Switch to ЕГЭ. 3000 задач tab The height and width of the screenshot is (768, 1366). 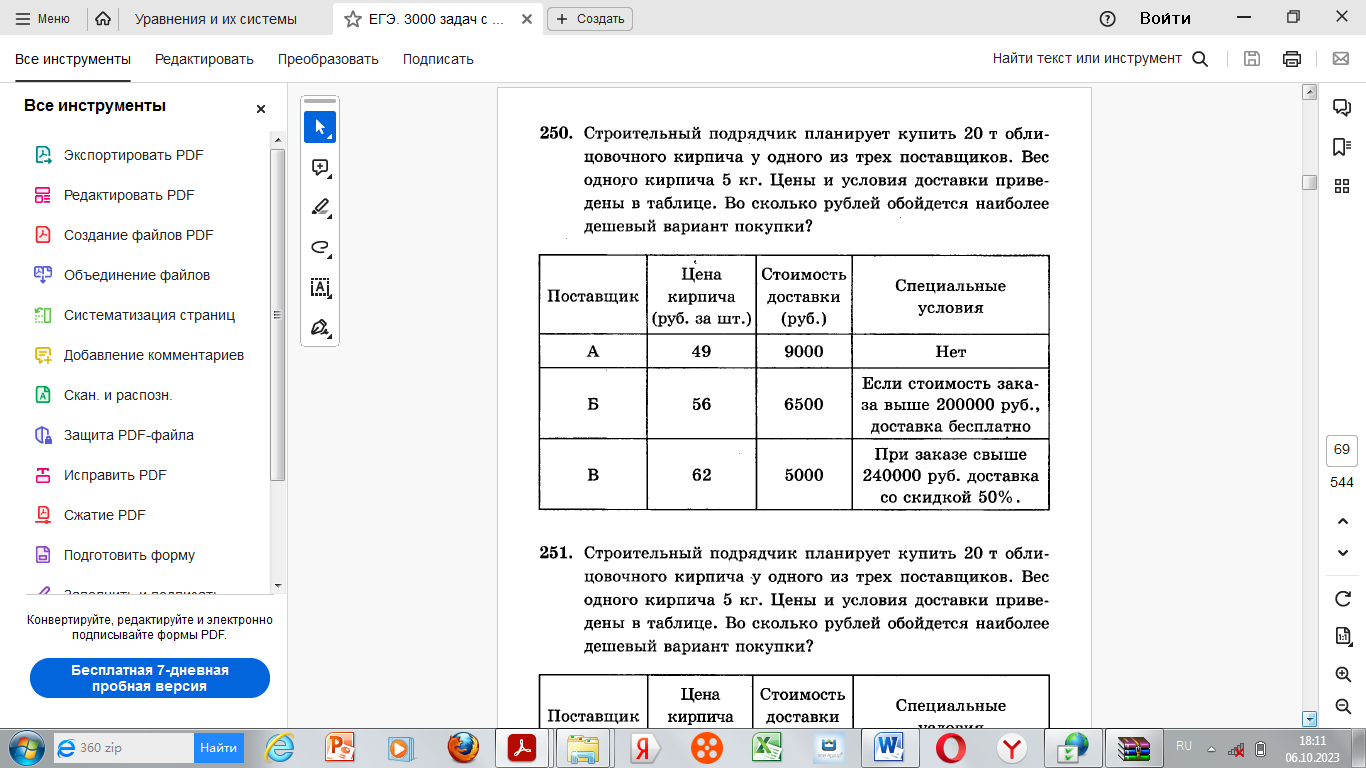(x=438, y=18)
